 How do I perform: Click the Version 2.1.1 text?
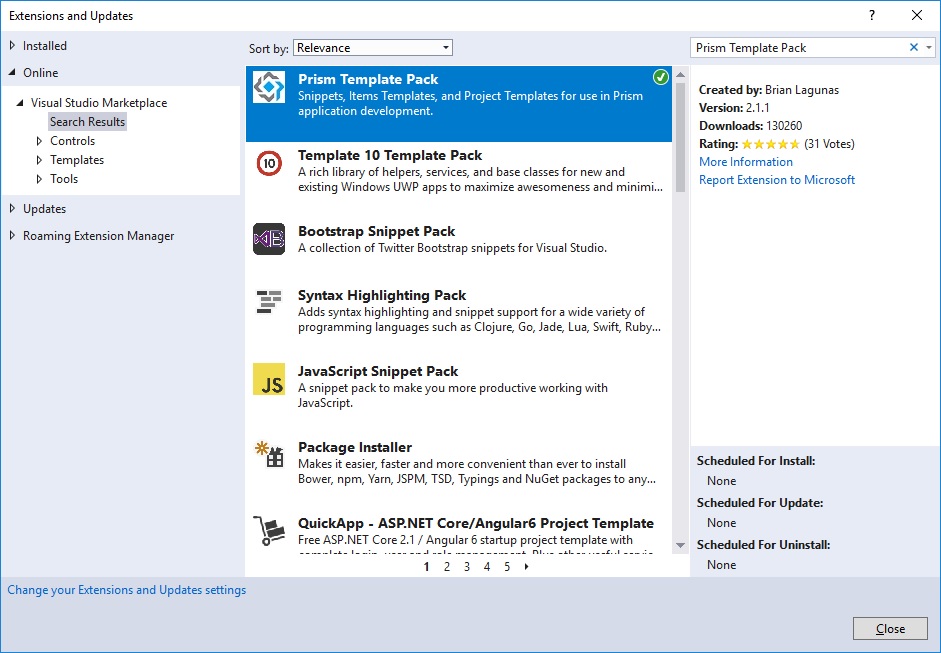tap(734, 108)
